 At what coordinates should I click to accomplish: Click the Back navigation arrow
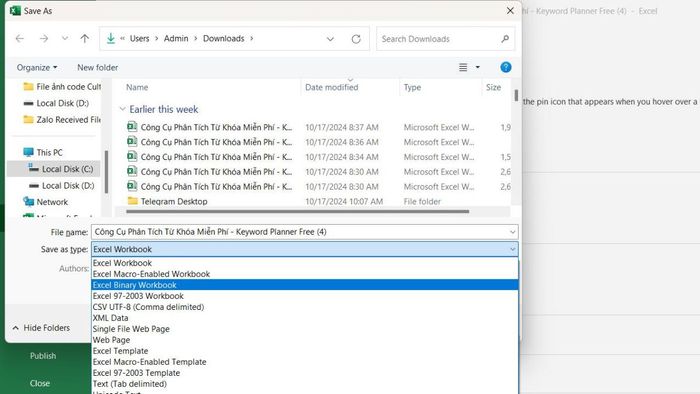(20, 39)
